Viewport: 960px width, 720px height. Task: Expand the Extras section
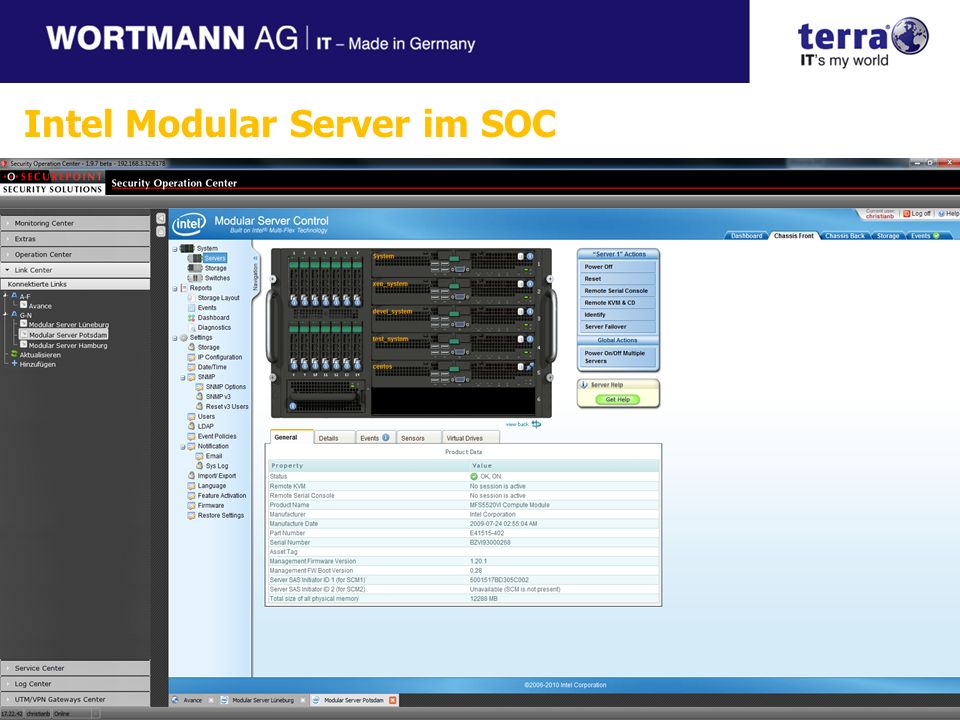click(x=75, y=239)
